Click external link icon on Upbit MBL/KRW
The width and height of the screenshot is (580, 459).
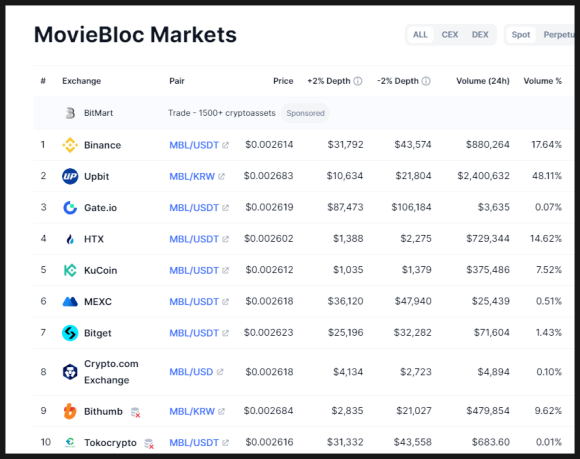pos(221,176)
